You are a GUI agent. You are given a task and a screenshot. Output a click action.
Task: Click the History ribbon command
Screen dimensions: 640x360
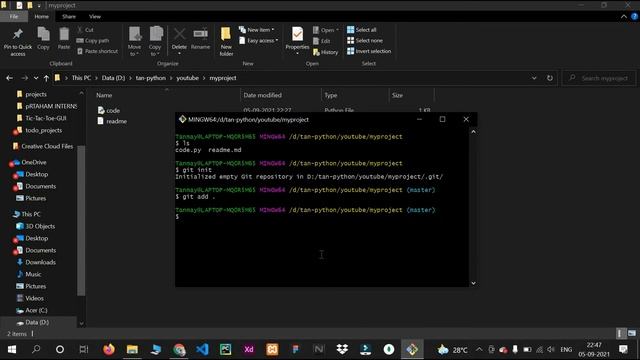(x=325, y=52)
